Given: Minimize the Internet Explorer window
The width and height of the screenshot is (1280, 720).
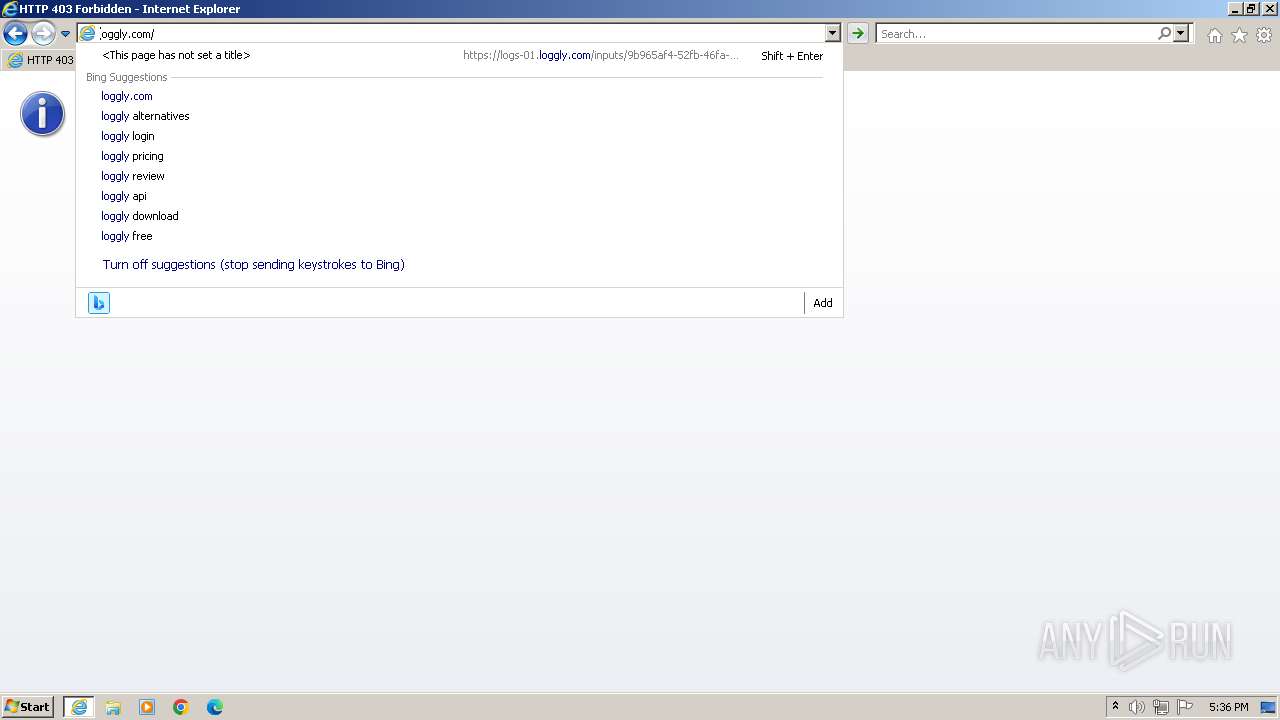Looking at the screenshot, I should (1235, 9).
